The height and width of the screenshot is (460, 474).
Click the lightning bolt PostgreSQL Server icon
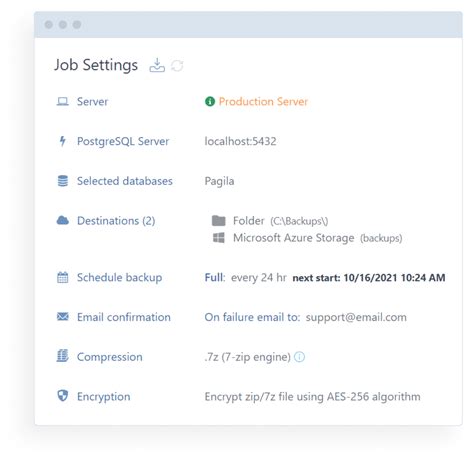point(62,141)
